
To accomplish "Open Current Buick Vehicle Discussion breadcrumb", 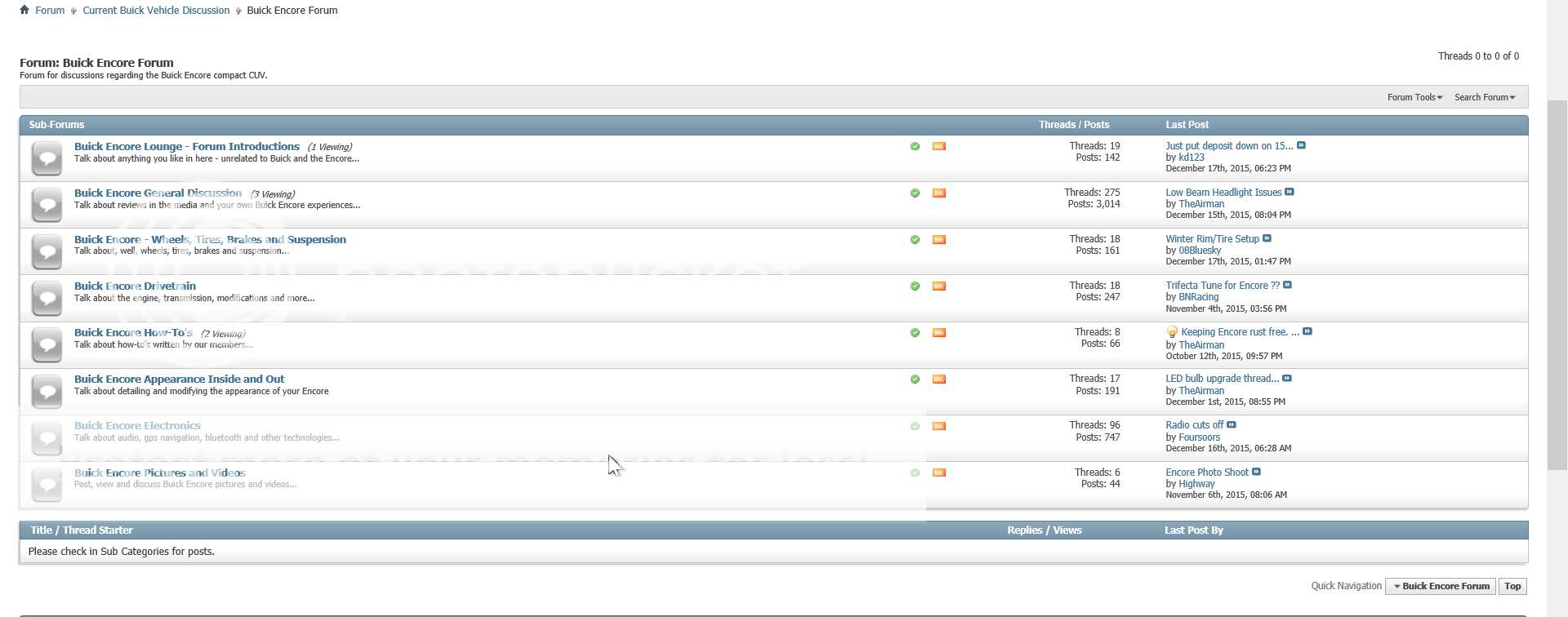I will pyautogui.click(x=156, y=11).
